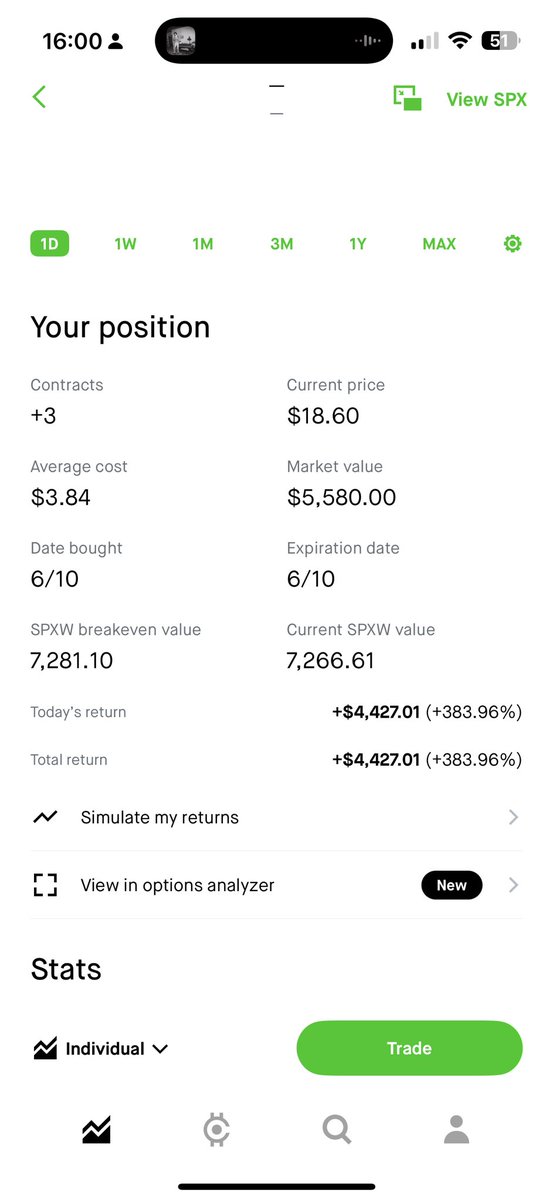Tap the View SPX chart icon
This screenshot has width=553, height=1200.
tap(407, 98)
